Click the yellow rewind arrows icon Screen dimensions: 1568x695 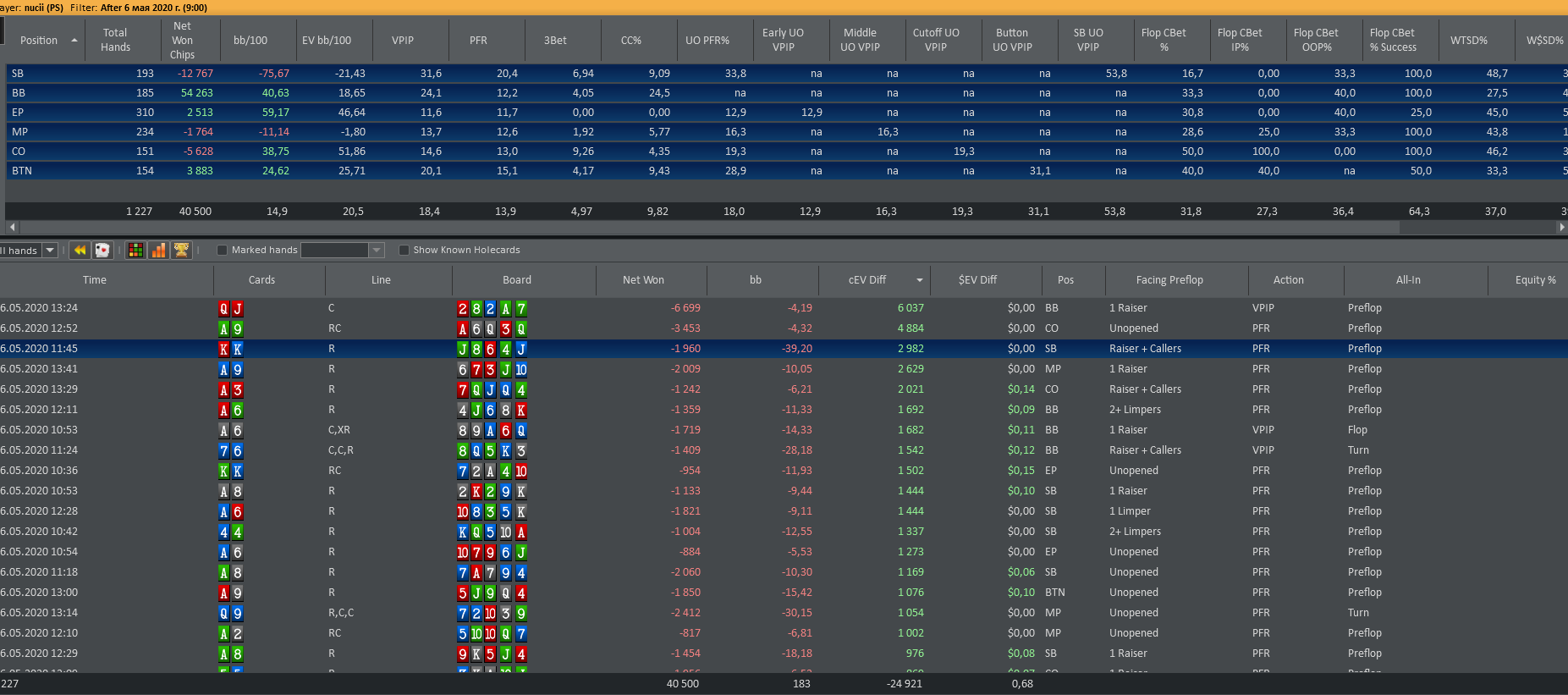80,250
